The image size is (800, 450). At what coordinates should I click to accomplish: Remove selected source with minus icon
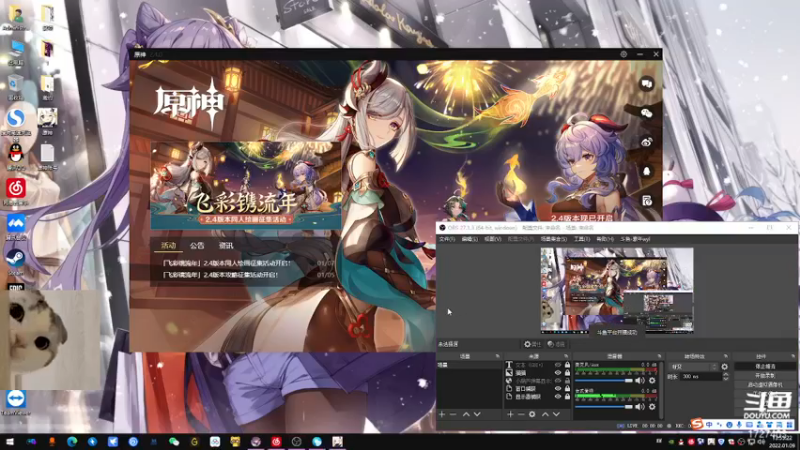tap(521, 414)
